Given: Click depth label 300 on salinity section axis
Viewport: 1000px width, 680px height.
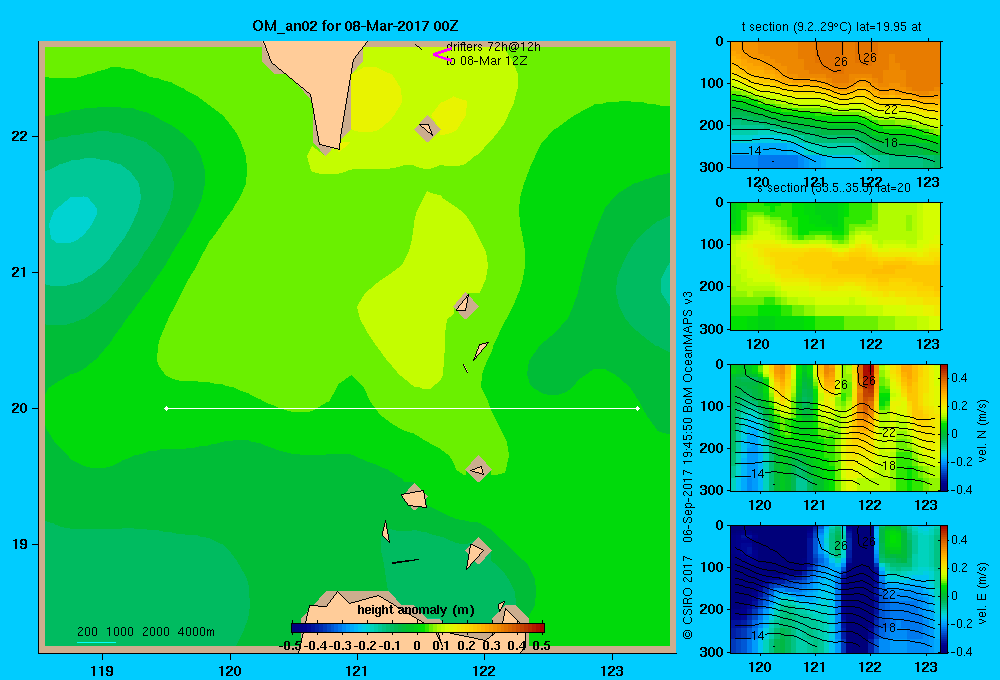Looking at the screenshot, I should click(x=712, y=329).
